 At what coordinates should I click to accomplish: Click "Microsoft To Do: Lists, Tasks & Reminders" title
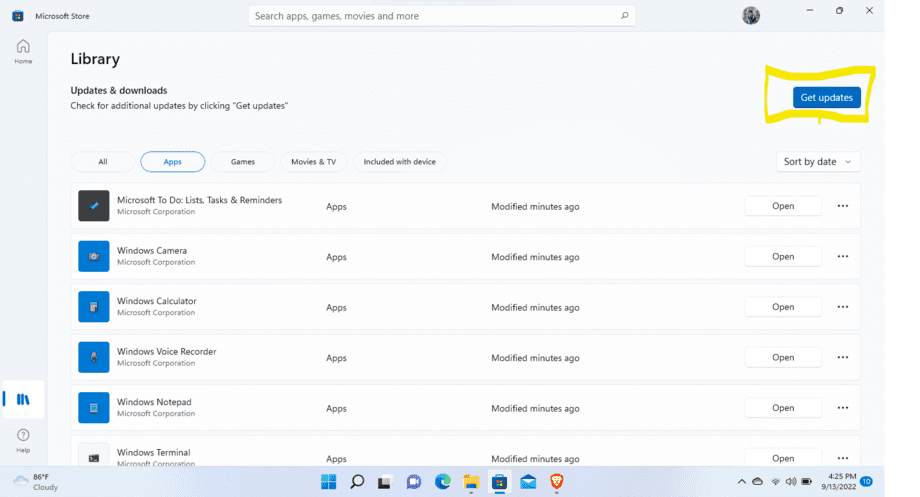[199, 200]
